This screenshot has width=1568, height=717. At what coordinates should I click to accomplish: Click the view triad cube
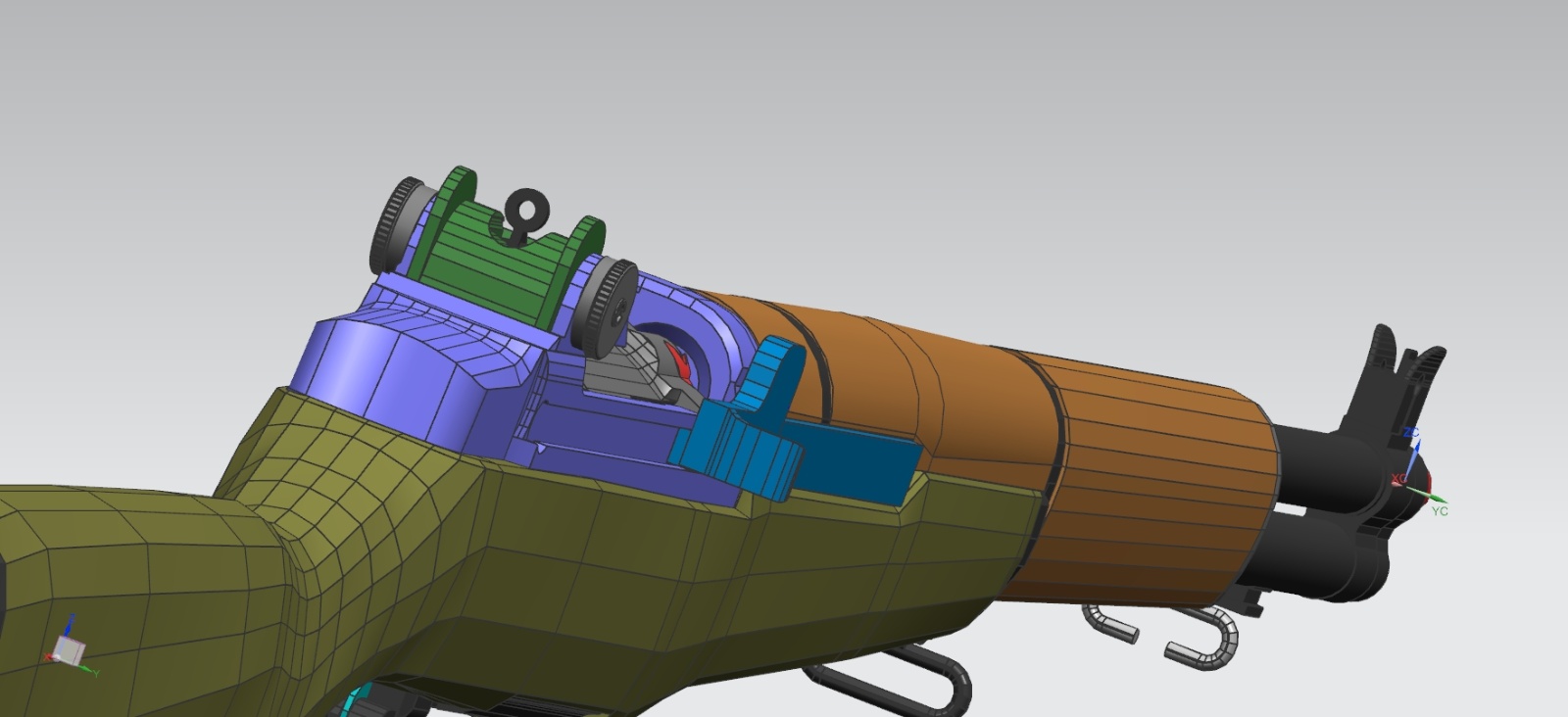68,648
